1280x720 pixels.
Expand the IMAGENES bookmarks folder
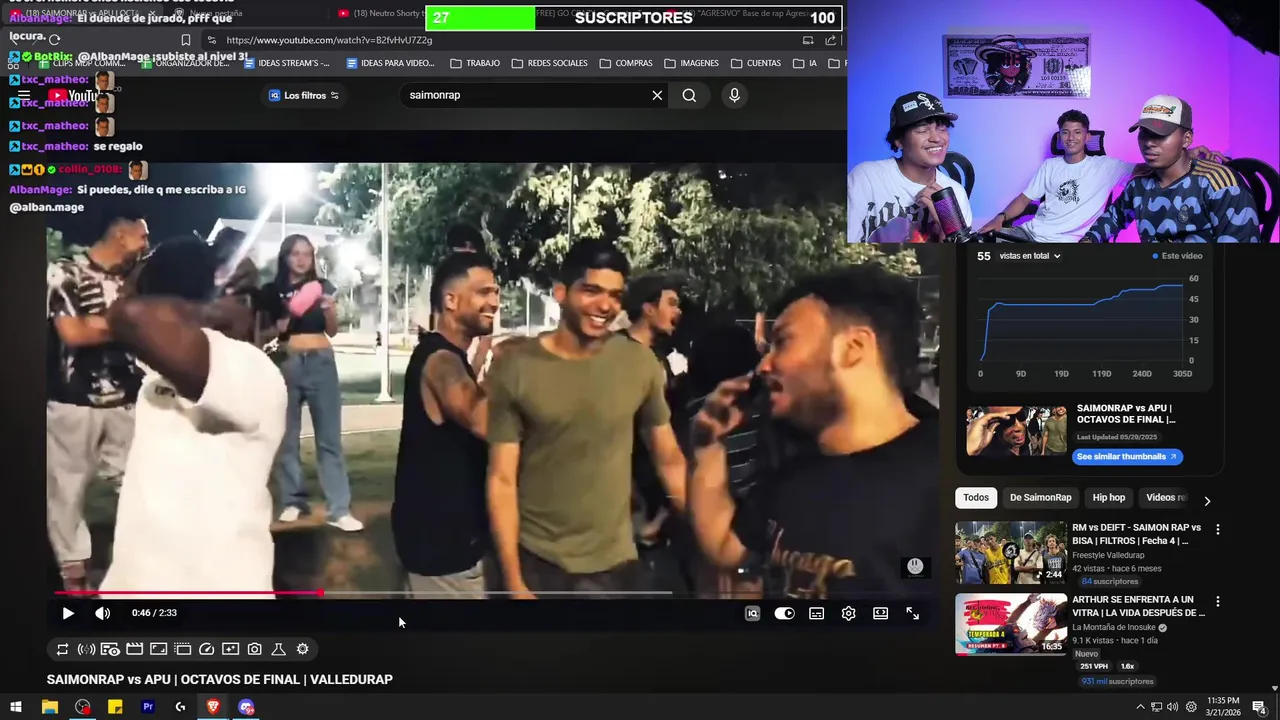click(691, 63)
